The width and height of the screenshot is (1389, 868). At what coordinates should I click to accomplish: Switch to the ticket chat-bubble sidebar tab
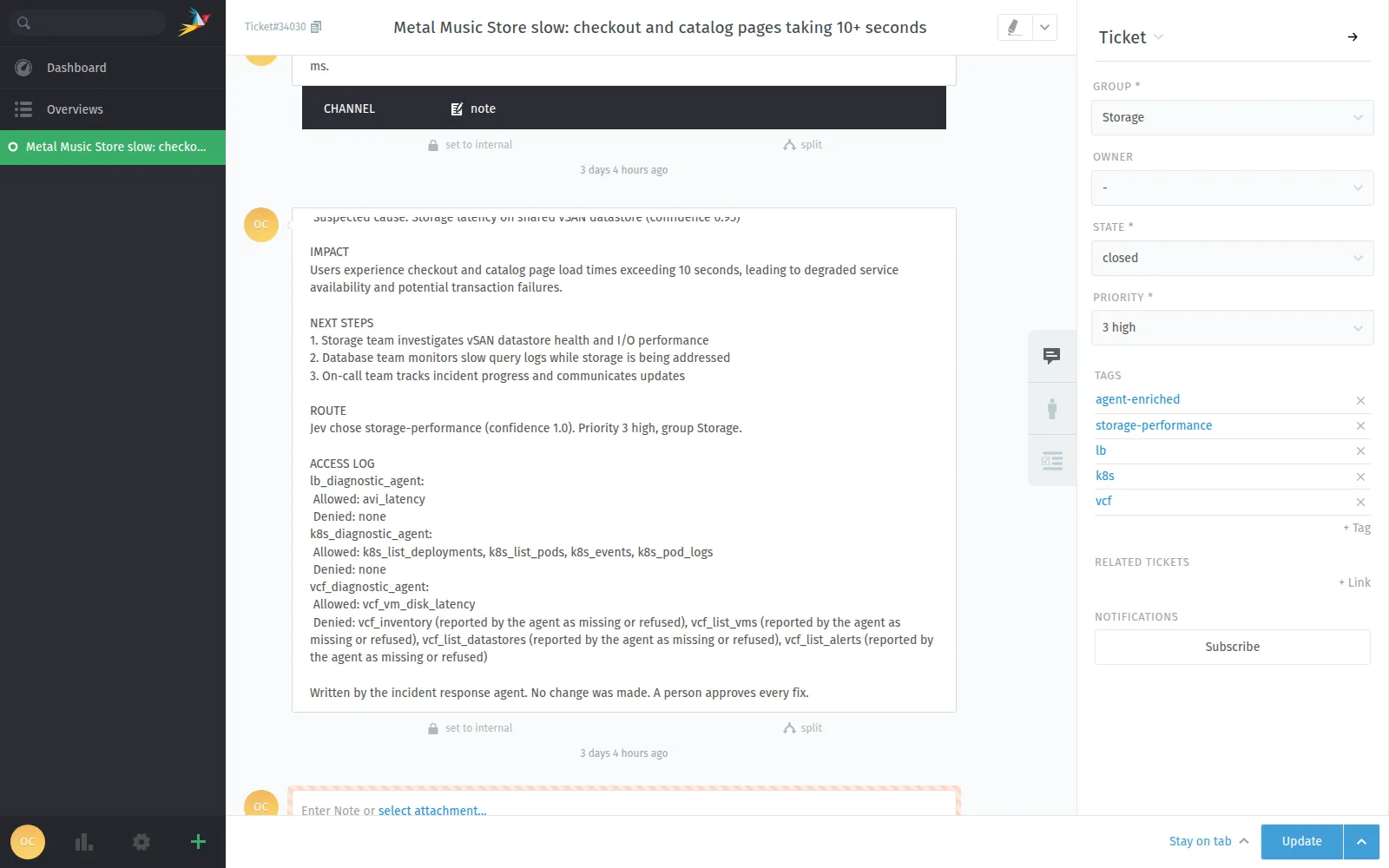tap(1051, 356)
